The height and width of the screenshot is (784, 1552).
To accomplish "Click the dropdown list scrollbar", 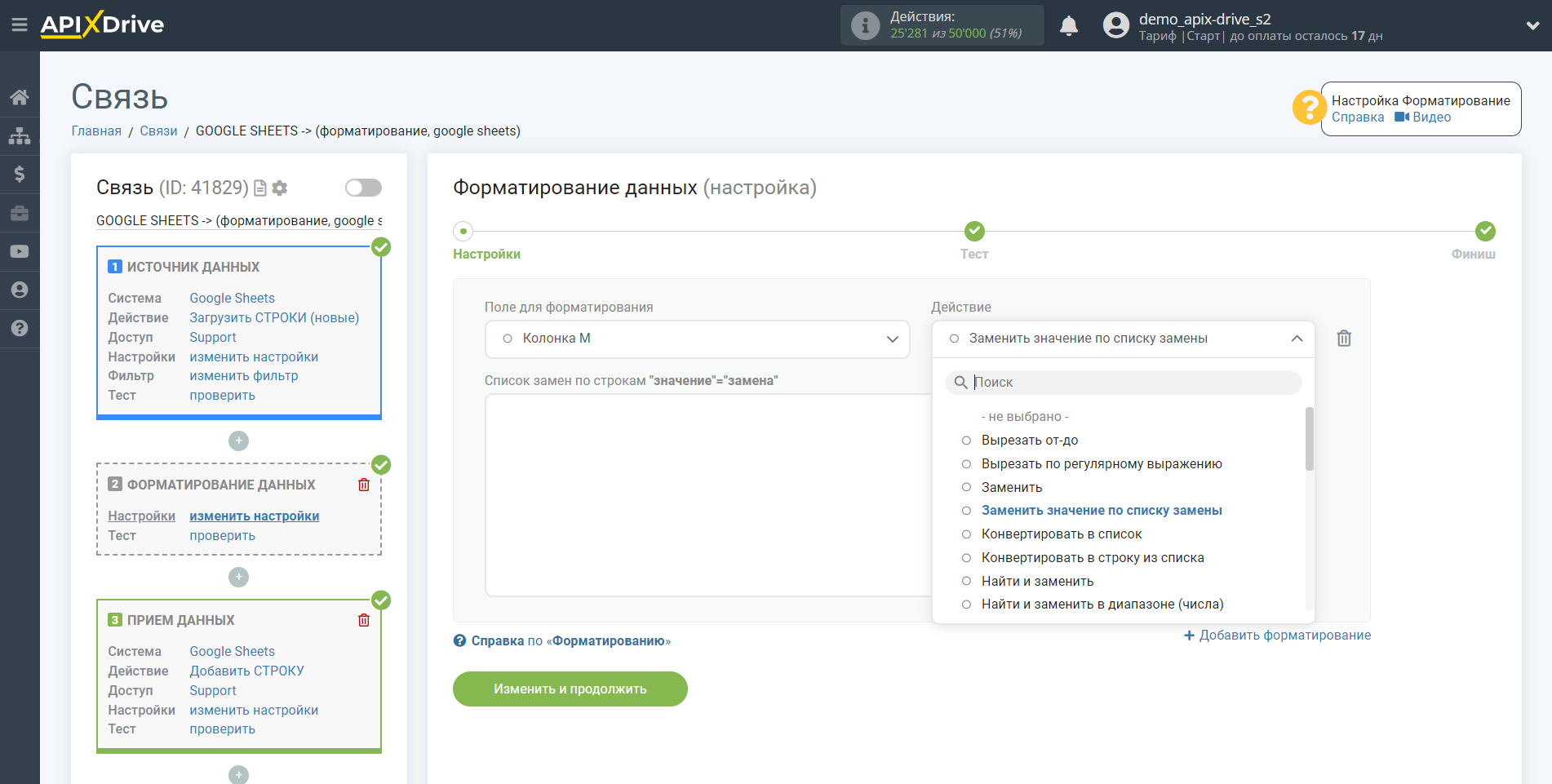I will (x=1310, y=440).
